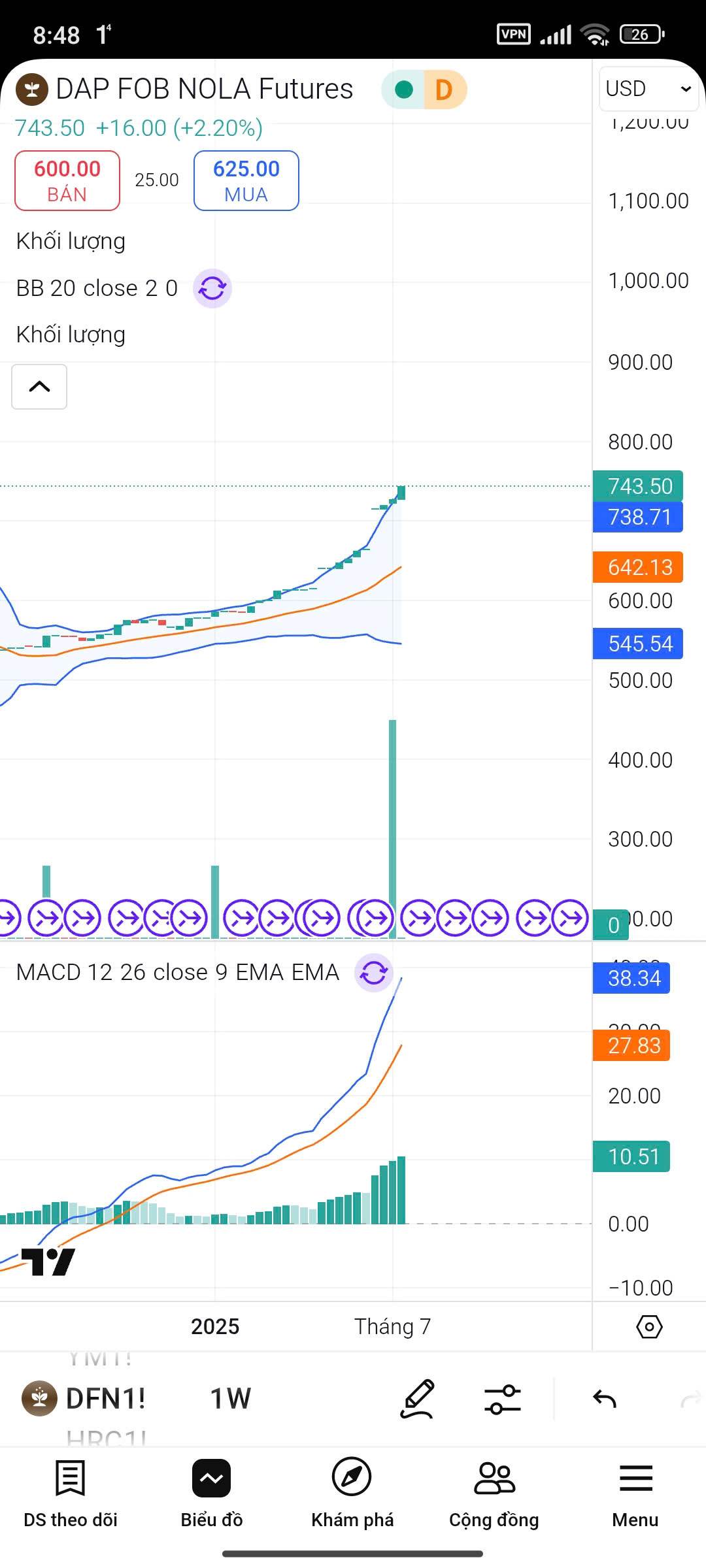The image size is (706, 1568).
Task: Tap the 10.51 histogram value label
Action: pyautogui.click(x=631, y=1156)
